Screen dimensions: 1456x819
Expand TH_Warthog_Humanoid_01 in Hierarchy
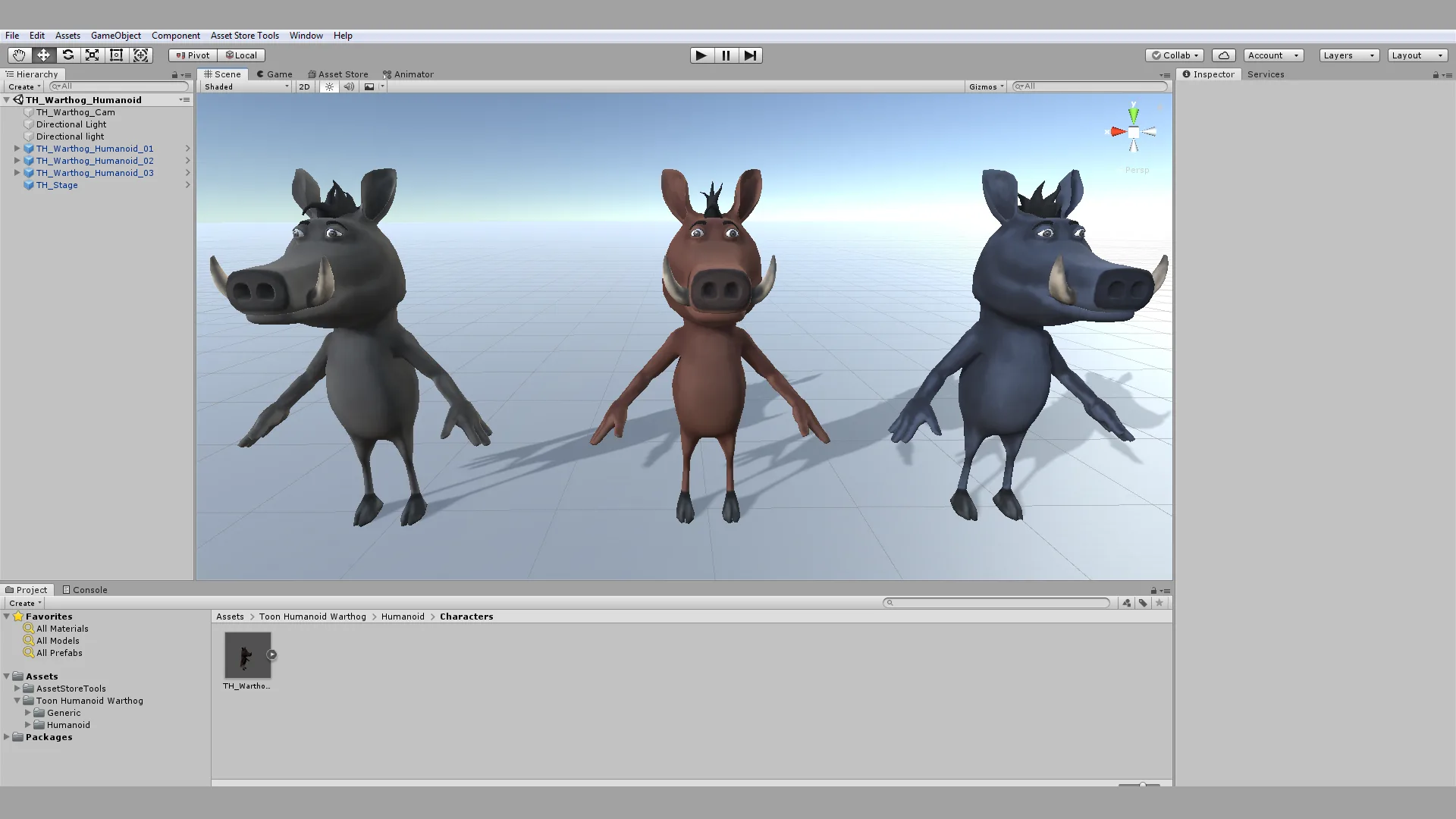pos(17,149)
